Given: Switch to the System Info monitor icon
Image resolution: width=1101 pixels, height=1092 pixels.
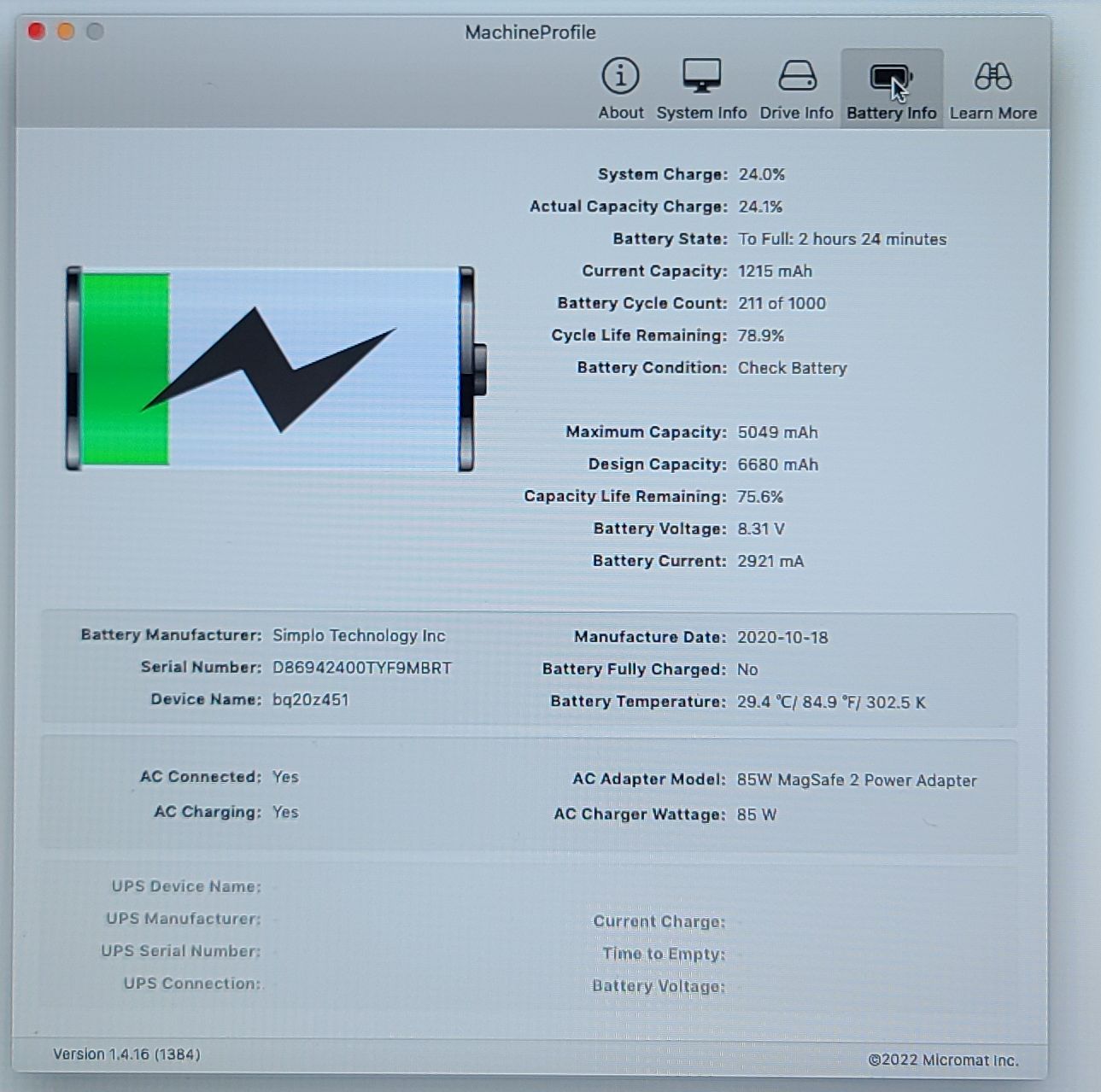Looking at the screenshot, I should coord(701,77).
